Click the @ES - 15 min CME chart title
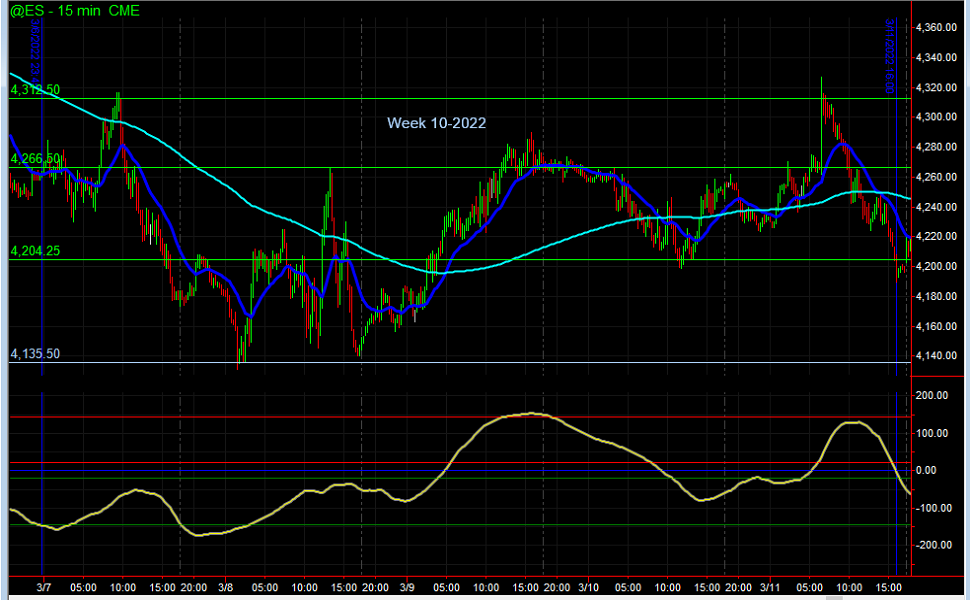The image size is (970, 600). [70, 12]
